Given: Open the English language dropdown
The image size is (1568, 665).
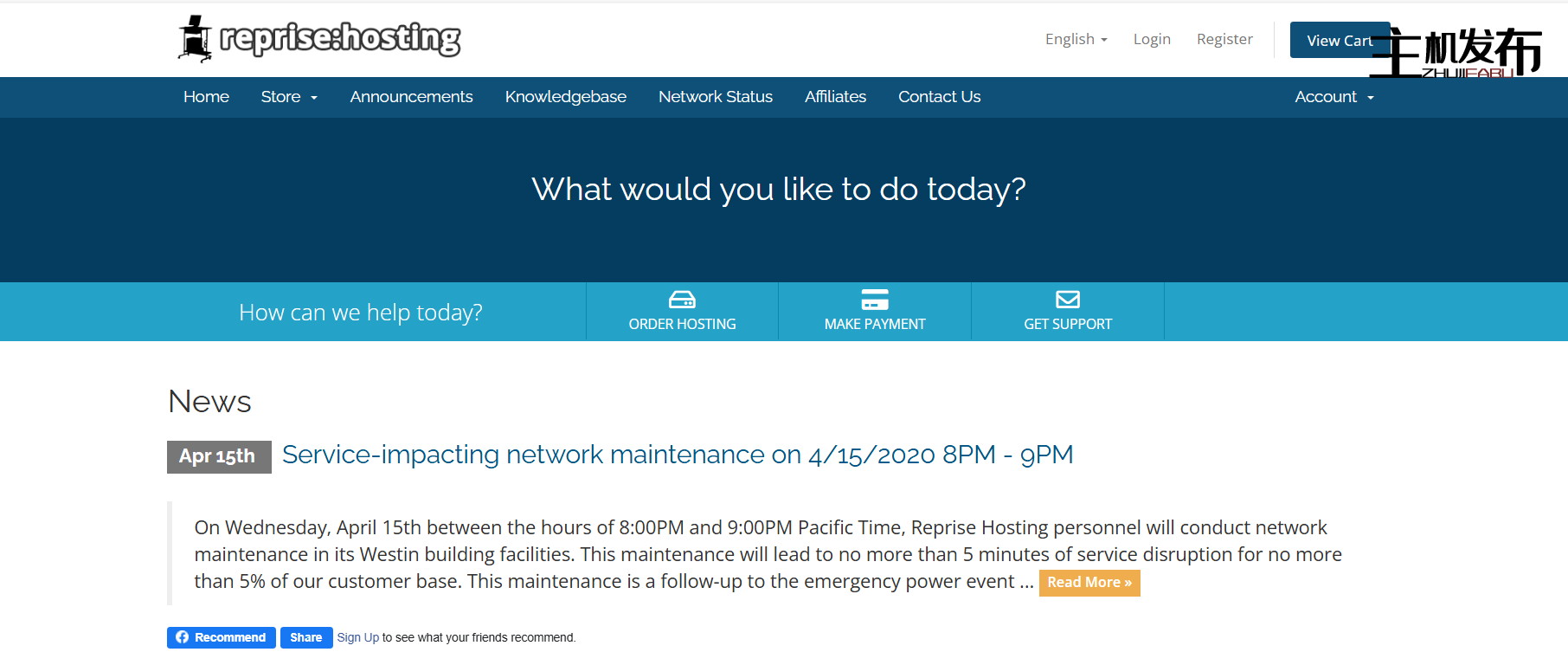Looking at the screenshot, I should [1076, 39].
